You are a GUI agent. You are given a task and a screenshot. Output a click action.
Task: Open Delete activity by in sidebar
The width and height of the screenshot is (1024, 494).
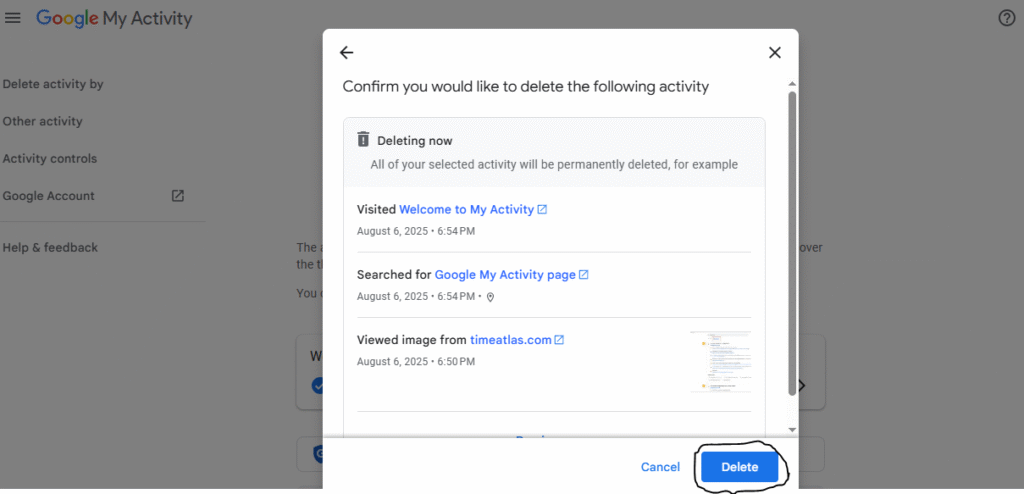[x=53, y=84]
